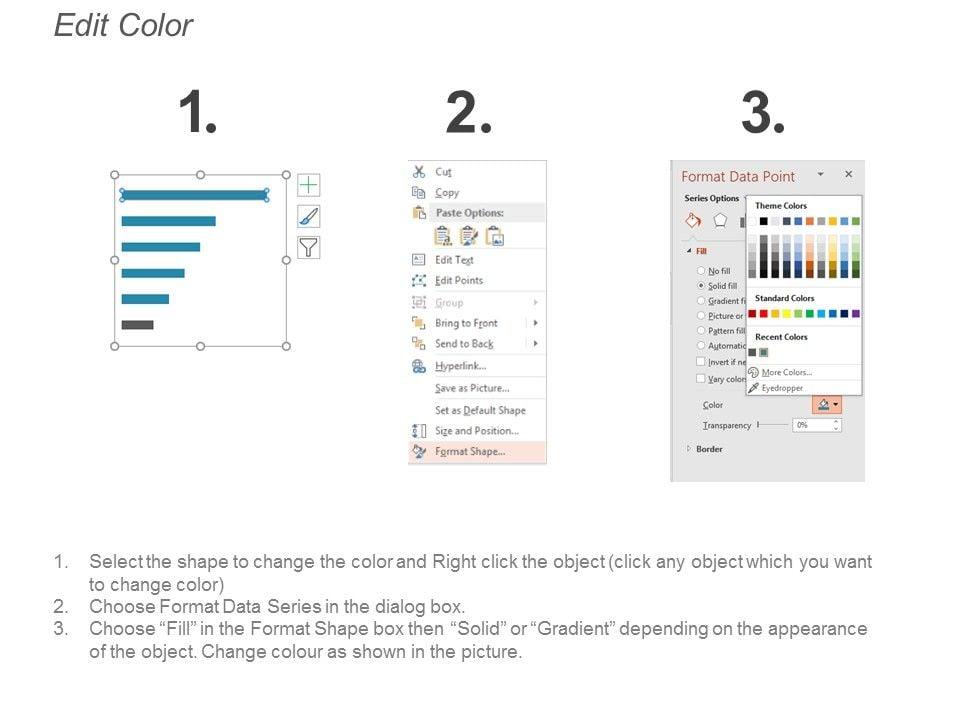Pick the red standard color swatch
Screen dimensions: 960x720
[x=763, y=314]
